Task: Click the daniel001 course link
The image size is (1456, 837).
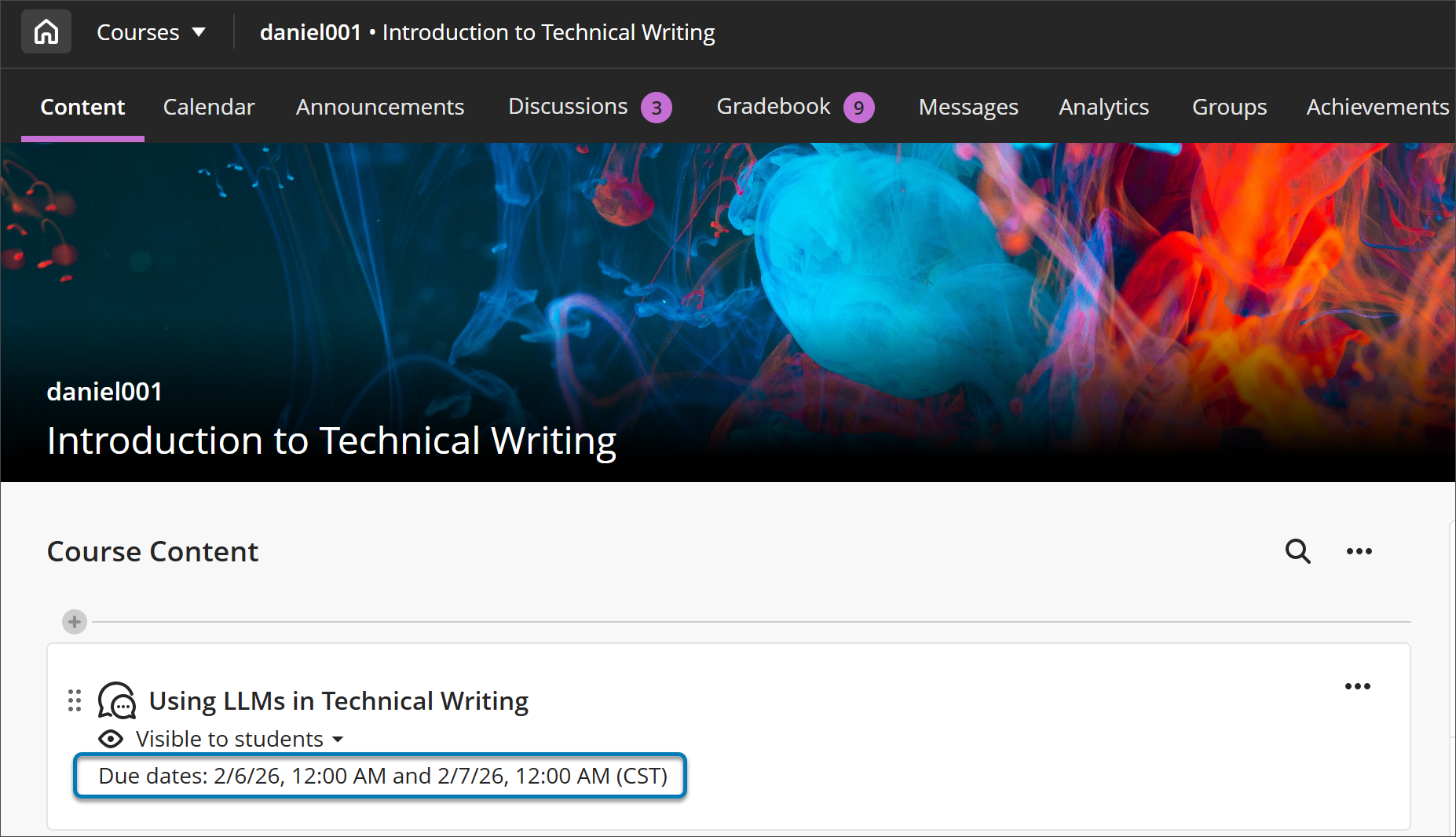Action: pyautogui.click(x=310, y=32)
